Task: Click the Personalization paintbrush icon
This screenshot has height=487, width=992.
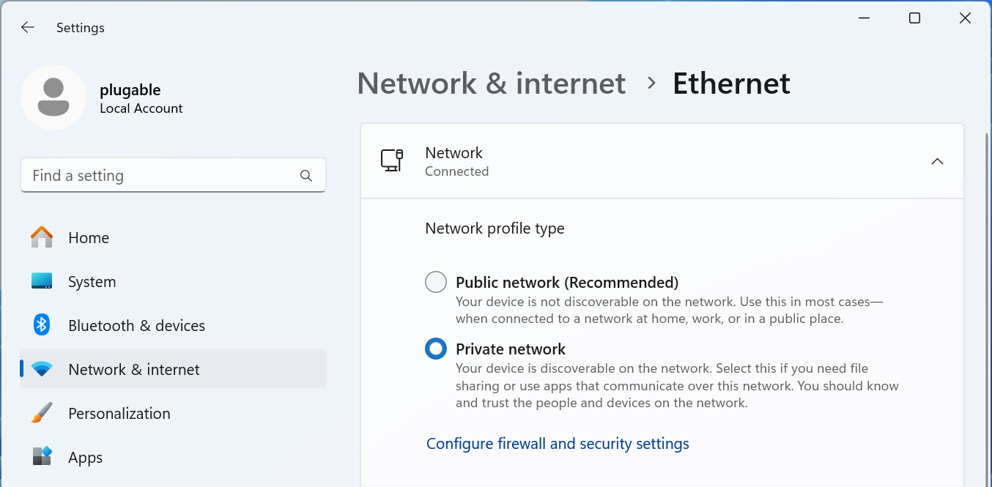Action: pos(42,413)
